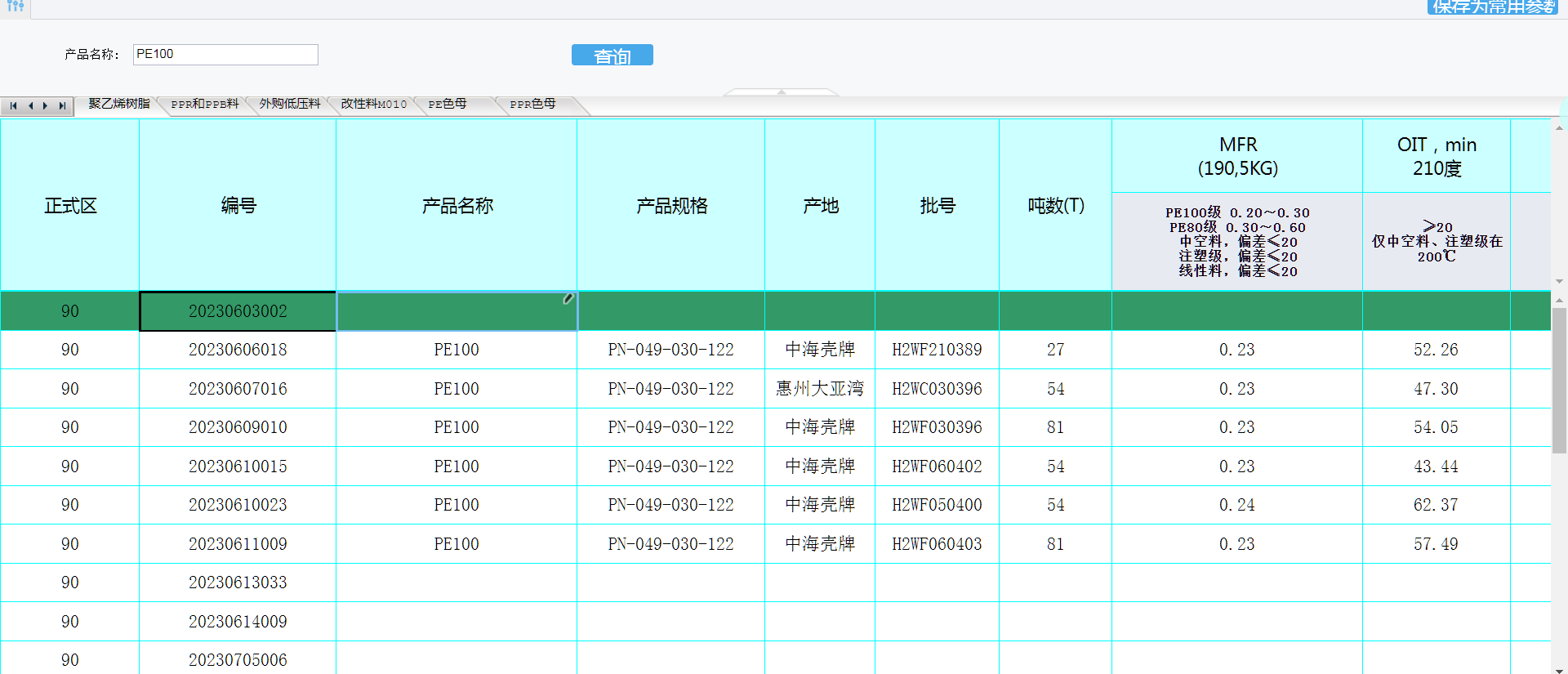Image resolution: width=1568 pixels, height=674 pixels.
Task: Click the OIT spec note >20
Action: point(1437,226)
